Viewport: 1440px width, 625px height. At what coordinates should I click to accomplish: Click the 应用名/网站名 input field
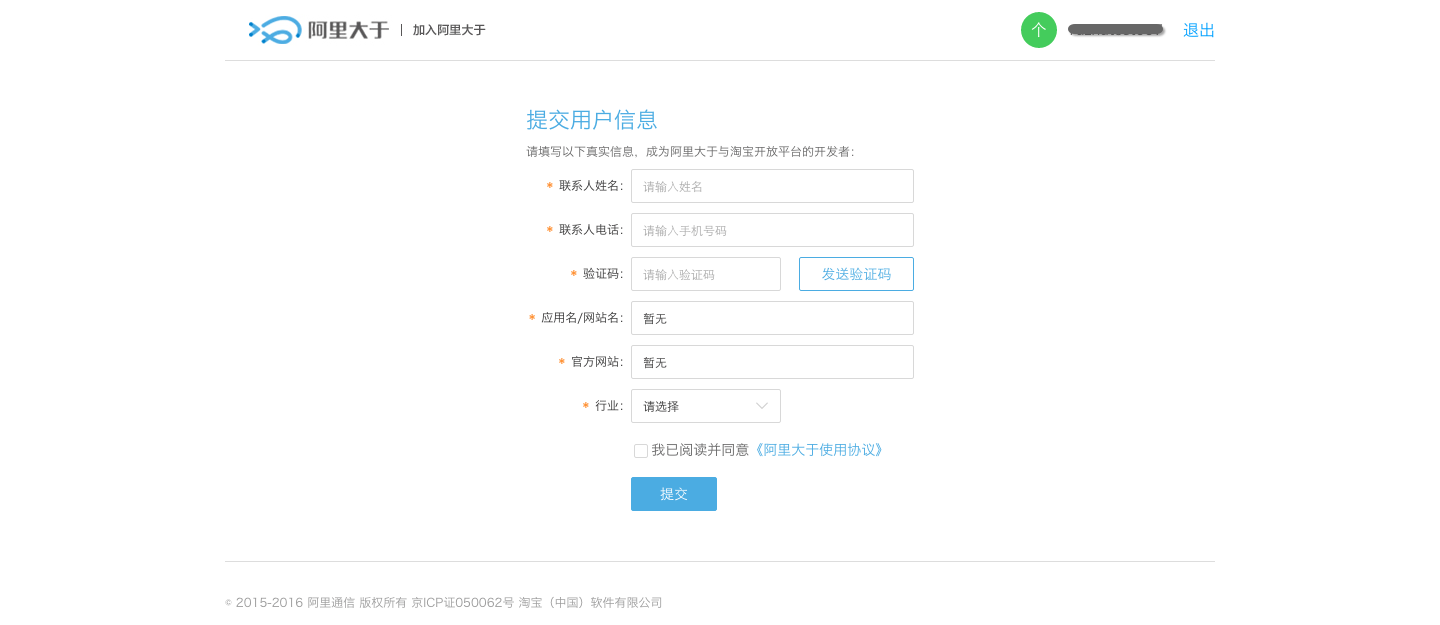(x=772, y=318)
